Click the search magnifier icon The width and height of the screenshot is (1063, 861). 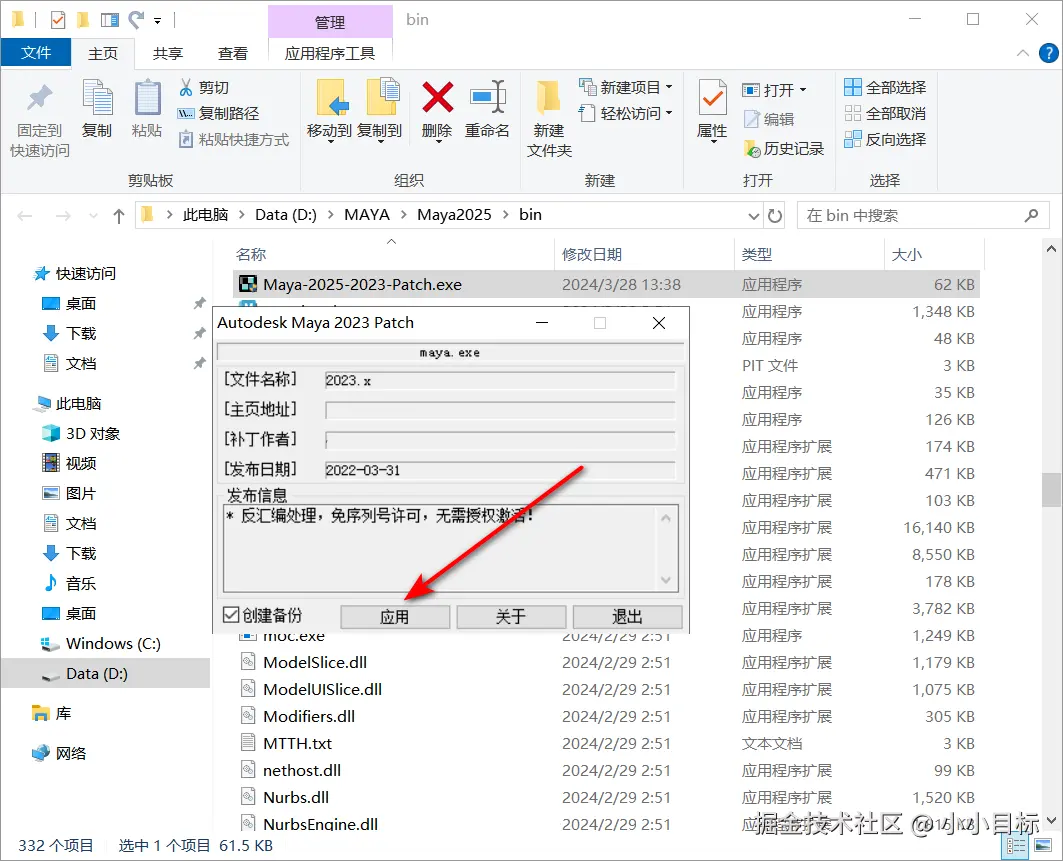[x=1031, y=216]
